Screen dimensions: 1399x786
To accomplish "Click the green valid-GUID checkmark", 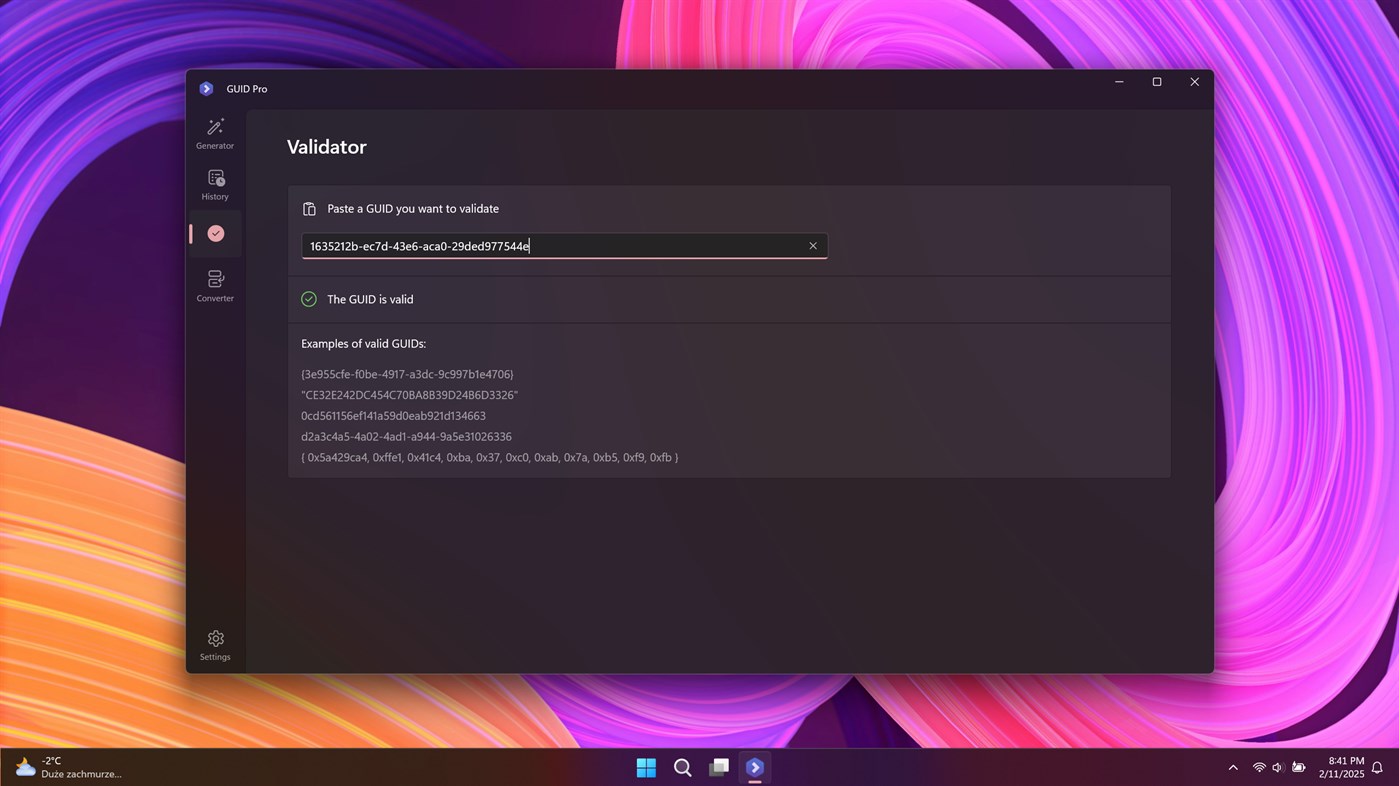I will click(x=308, y=298).
